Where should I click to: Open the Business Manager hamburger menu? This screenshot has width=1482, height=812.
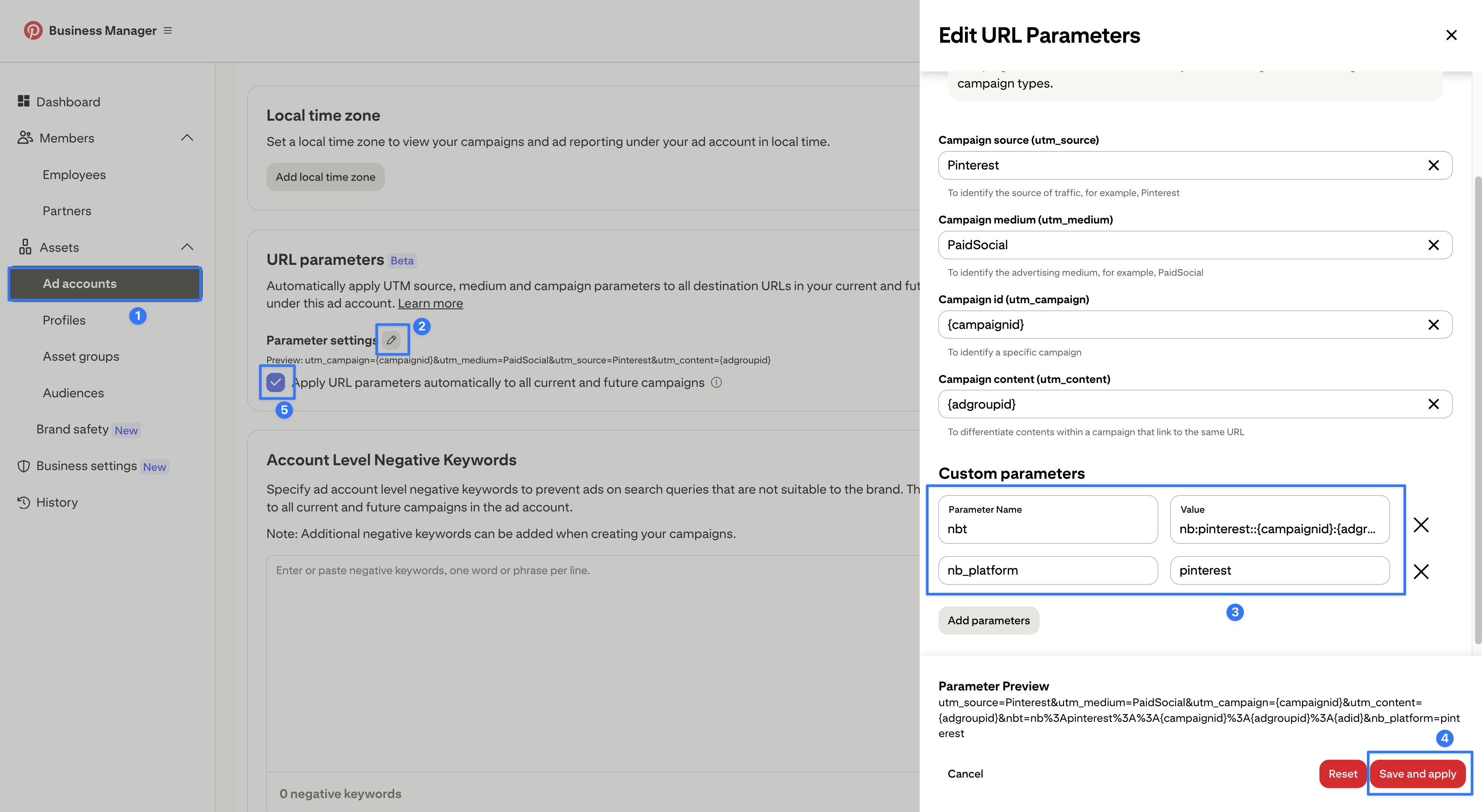[167, 30]
